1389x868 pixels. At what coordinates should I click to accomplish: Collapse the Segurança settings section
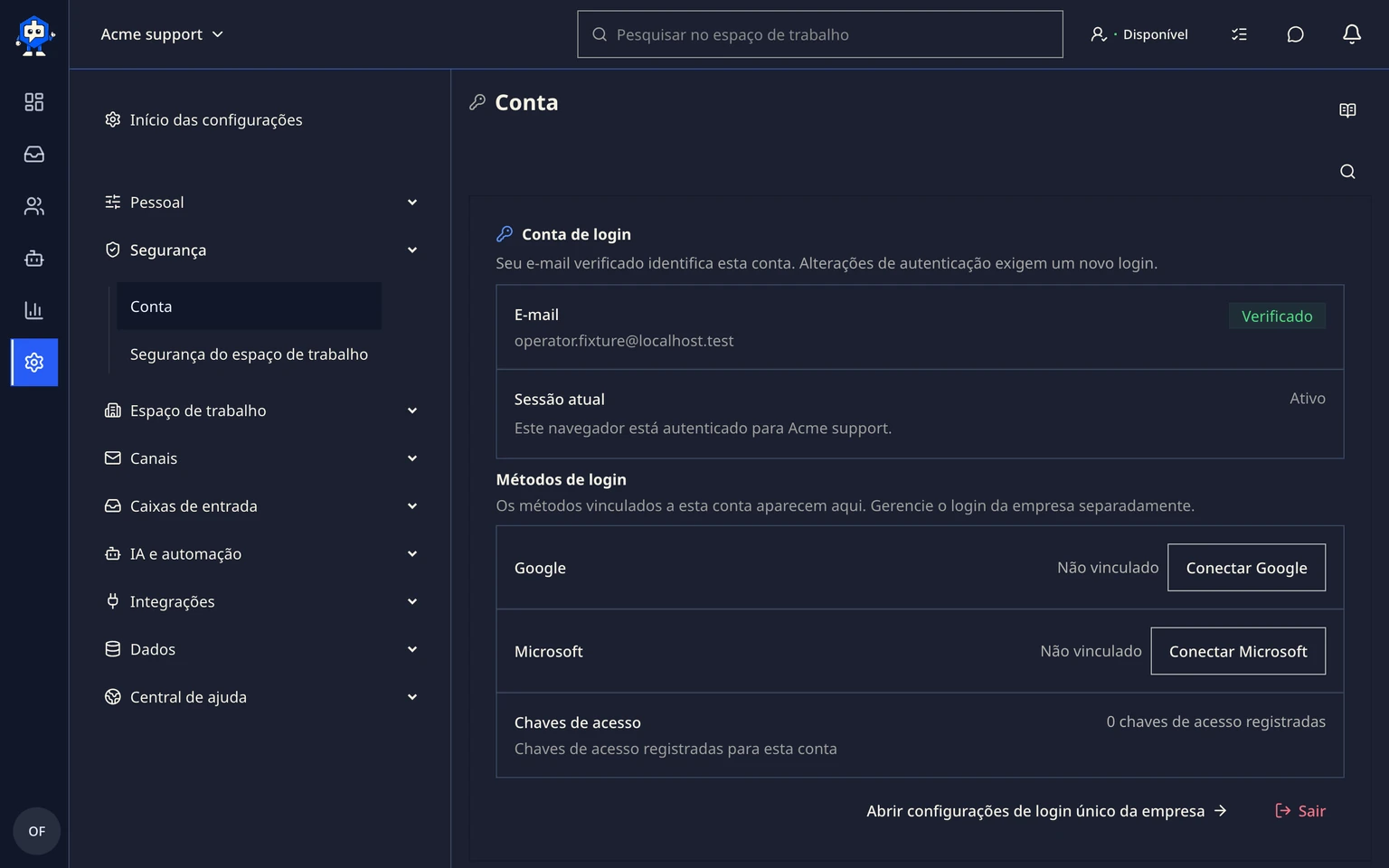click(260, 250)
